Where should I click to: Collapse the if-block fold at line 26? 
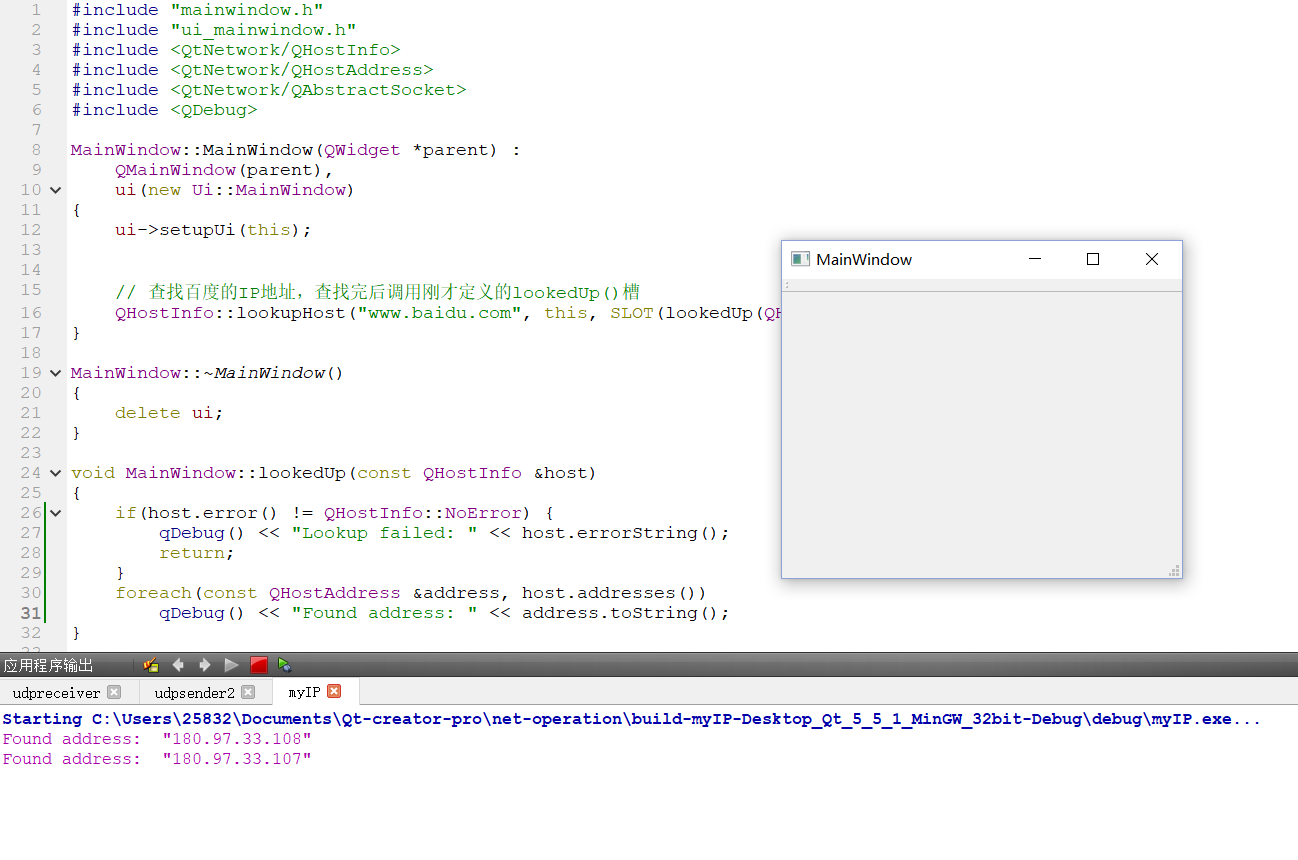(x=56, y=513)
